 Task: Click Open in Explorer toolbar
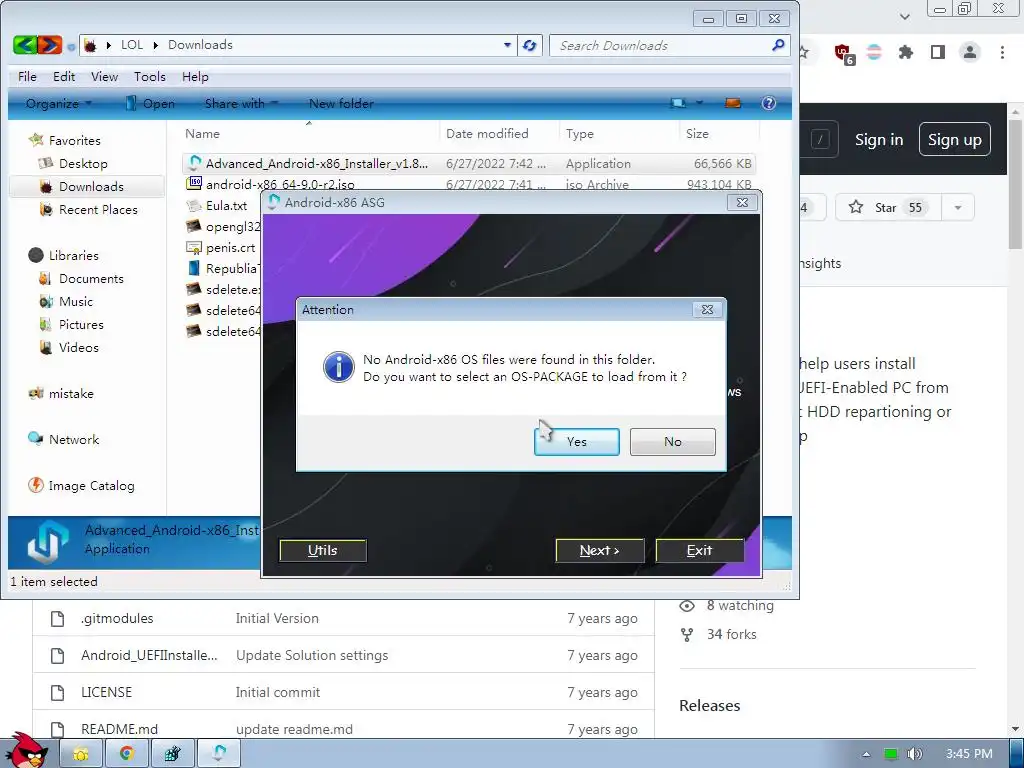pos(150,103)
